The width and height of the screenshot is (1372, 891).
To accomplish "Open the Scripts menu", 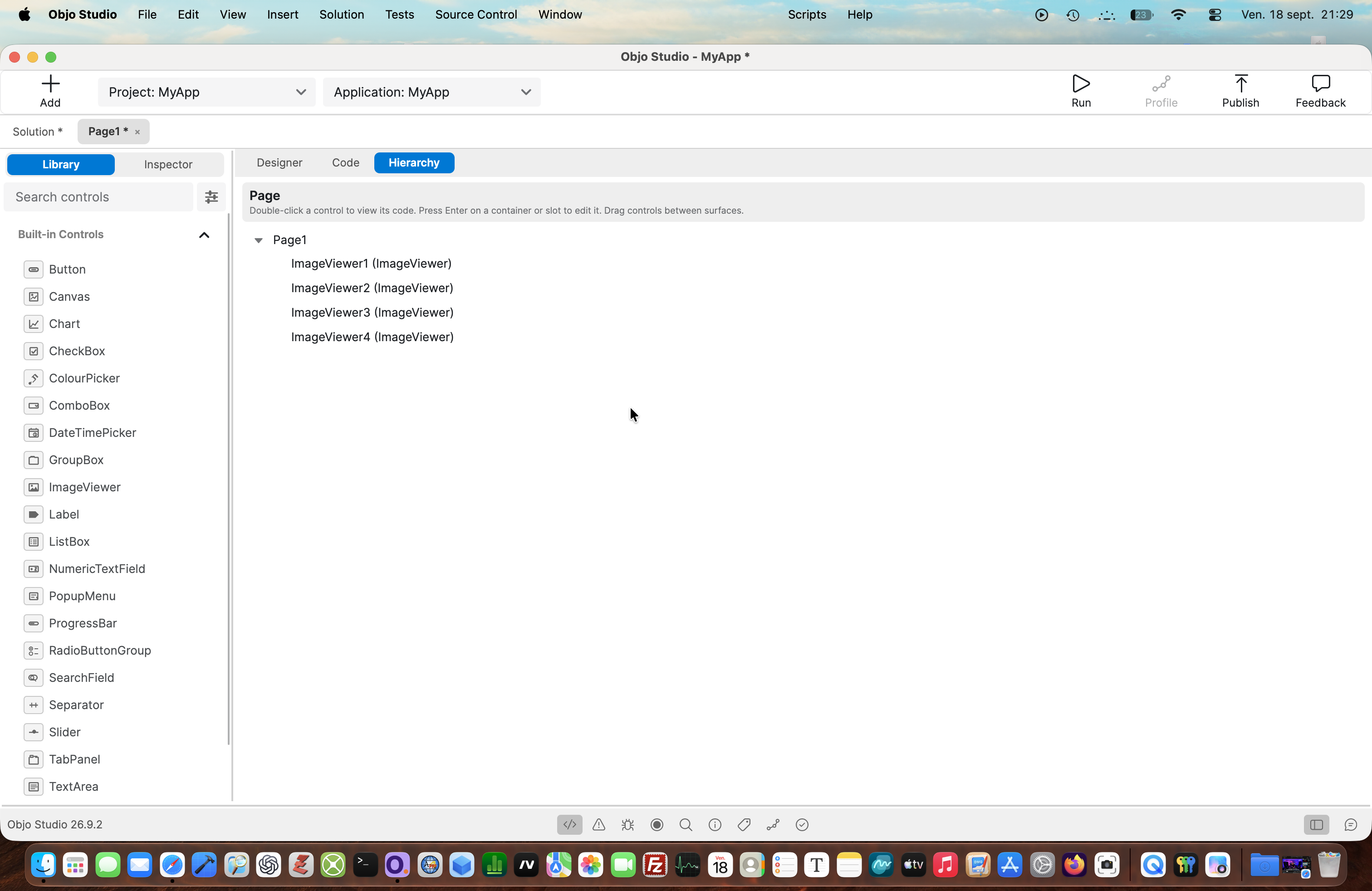I will (x=807, y=15).
